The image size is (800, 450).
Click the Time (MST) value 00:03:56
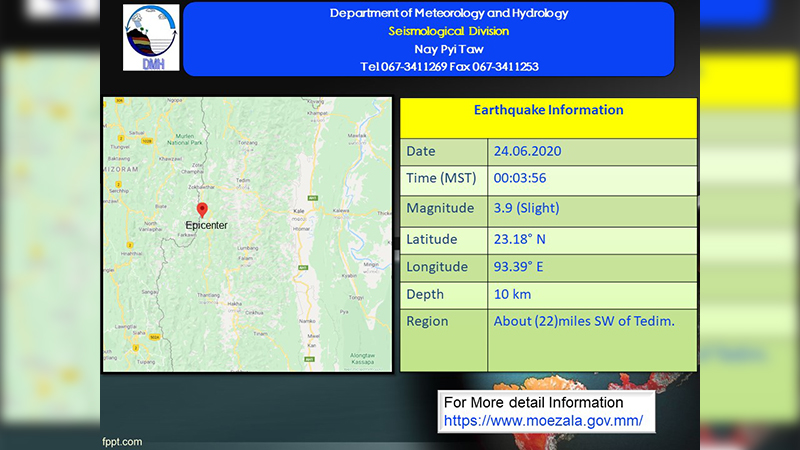pyautogui.click(x=519, y=178)
